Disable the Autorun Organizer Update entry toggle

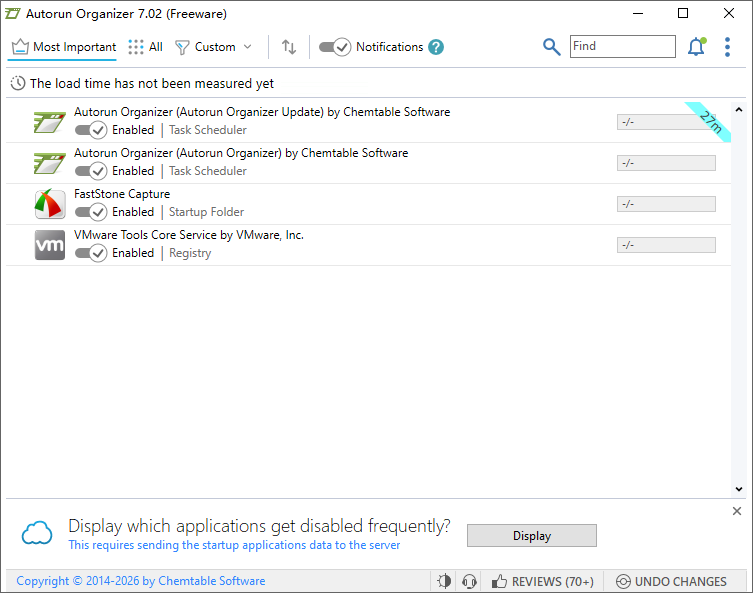tap(91, 130)
